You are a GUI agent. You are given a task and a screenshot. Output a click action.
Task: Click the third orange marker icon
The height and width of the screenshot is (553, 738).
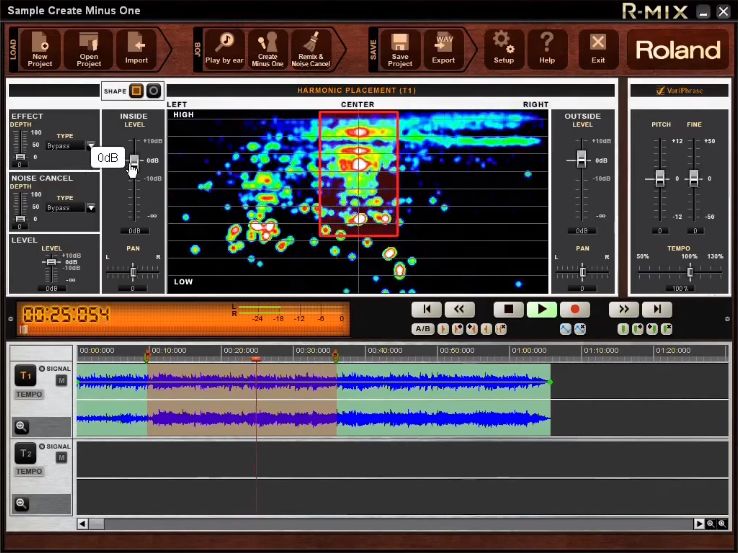point(472,329)
